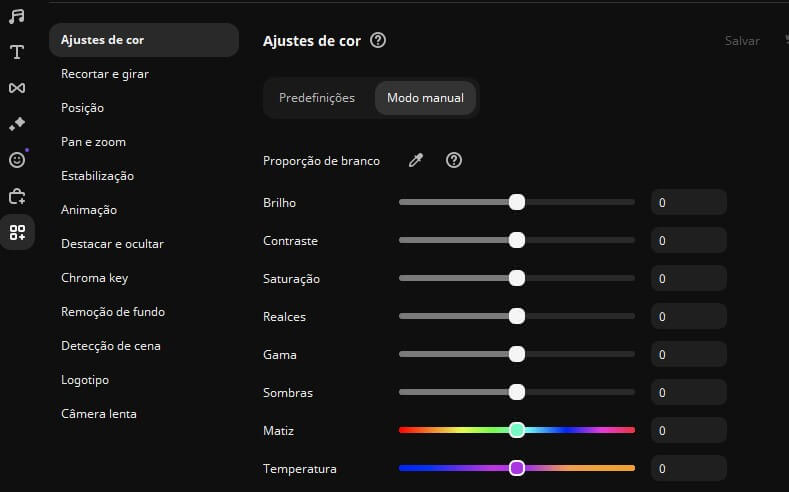Switch to the Modo manual tab
This screenshot has height=492, width=789.
(x=425, y=98)
